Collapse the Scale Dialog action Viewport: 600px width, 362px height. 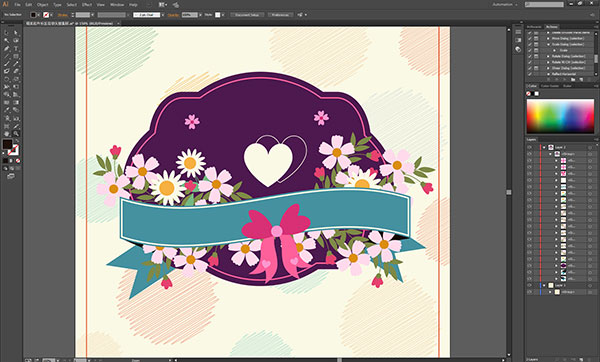coord(548,44)
